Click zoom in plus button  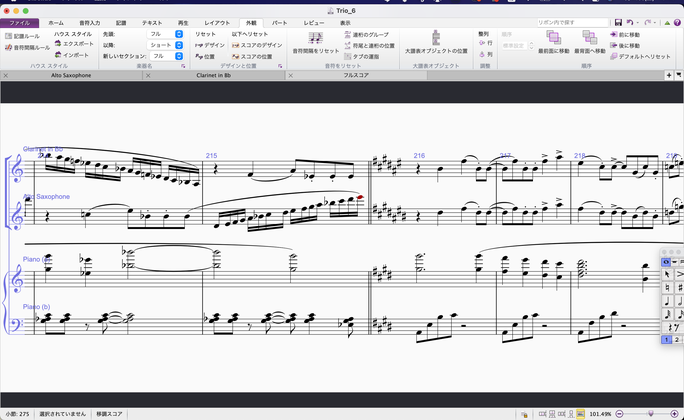tap(675, 414)
